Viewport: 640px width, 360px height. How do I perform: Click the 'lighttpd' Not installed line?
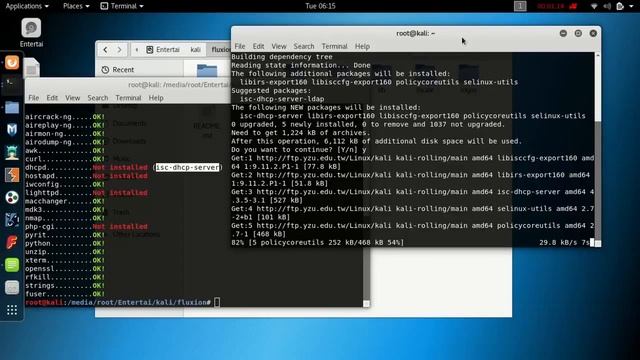pos(86,193)
